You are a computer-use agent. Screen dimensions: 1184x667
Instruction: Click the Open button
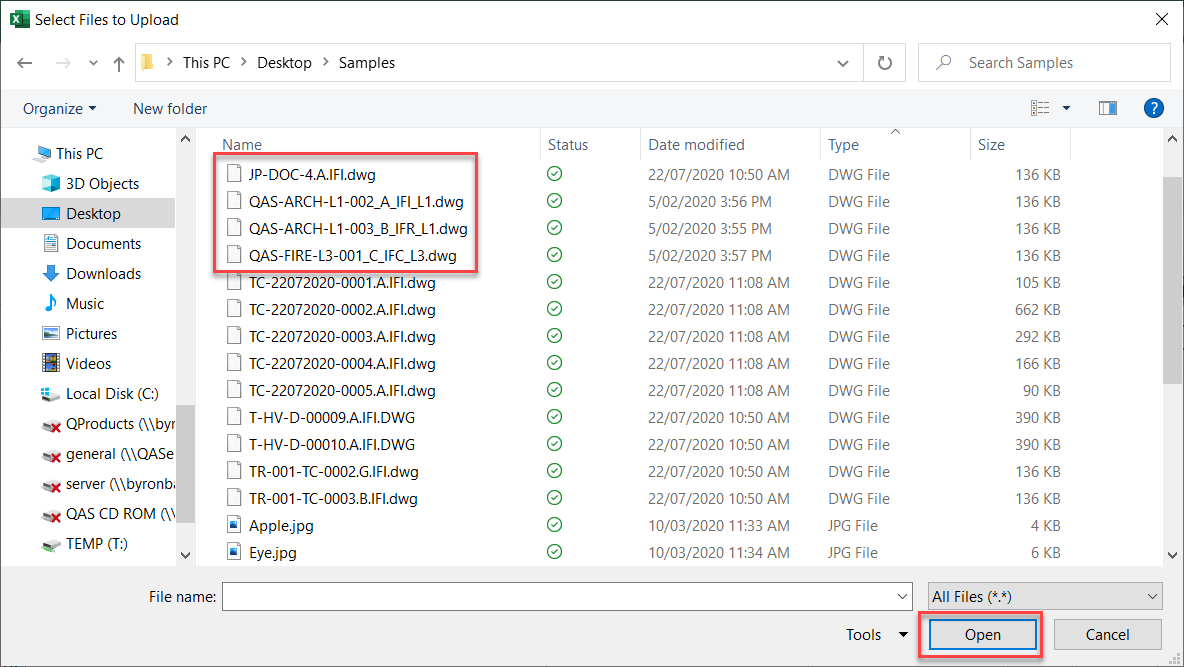982,635
